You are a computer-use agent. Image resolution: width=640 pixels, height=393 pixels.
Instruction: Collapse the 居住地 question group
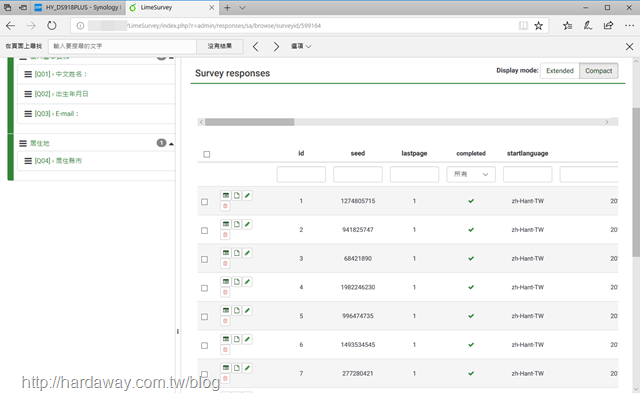(x=171, y=144)
